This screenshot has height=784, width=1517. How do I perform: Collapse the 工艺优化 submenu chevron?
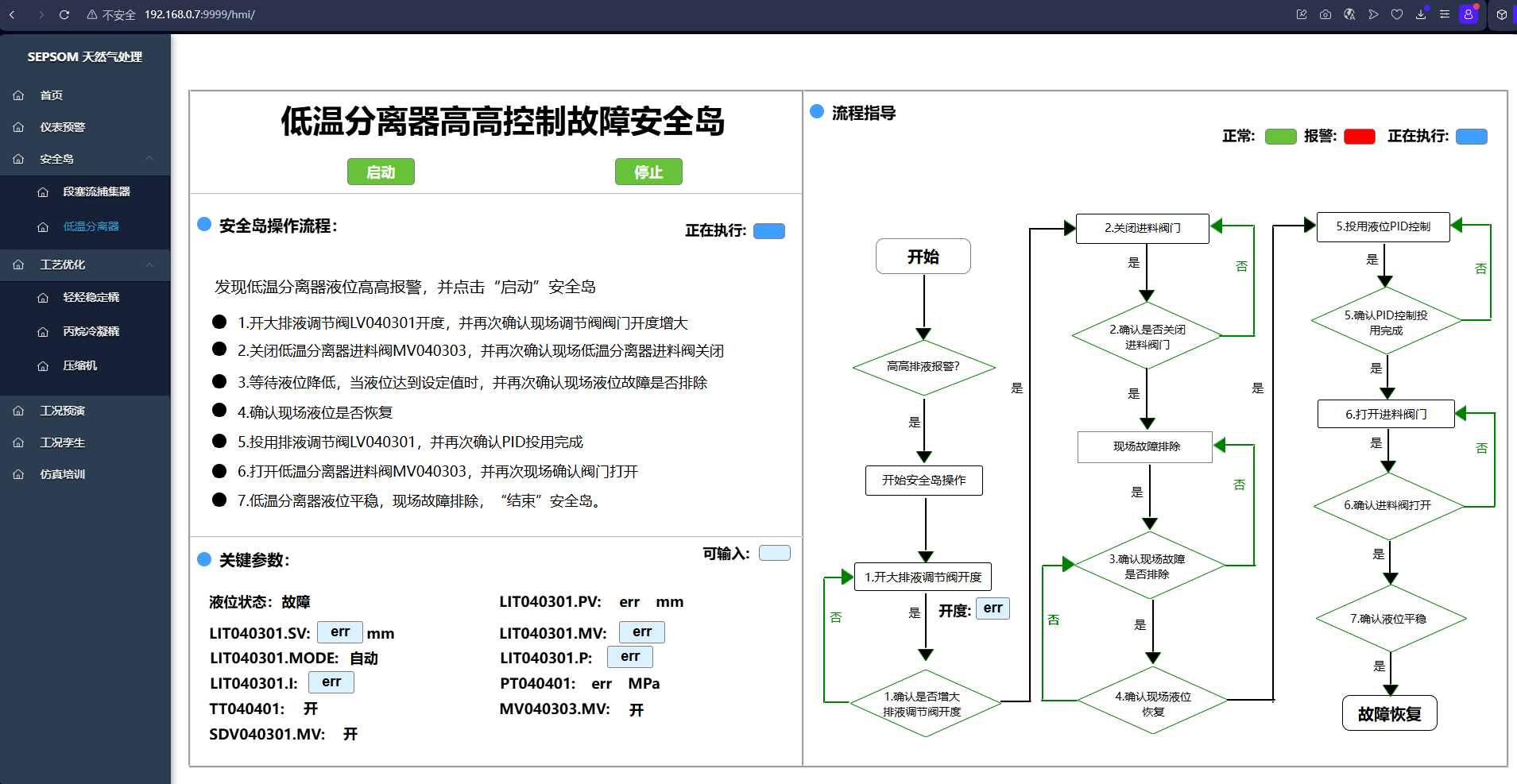pos(149,265)
